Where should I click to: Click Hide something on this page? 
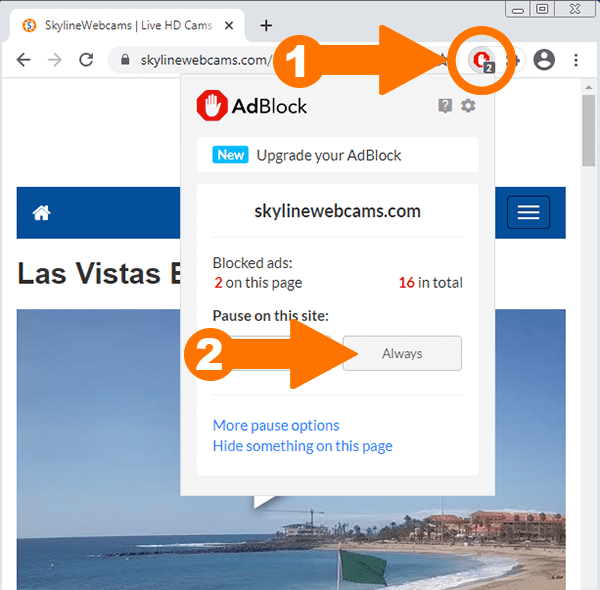(302, 446)
